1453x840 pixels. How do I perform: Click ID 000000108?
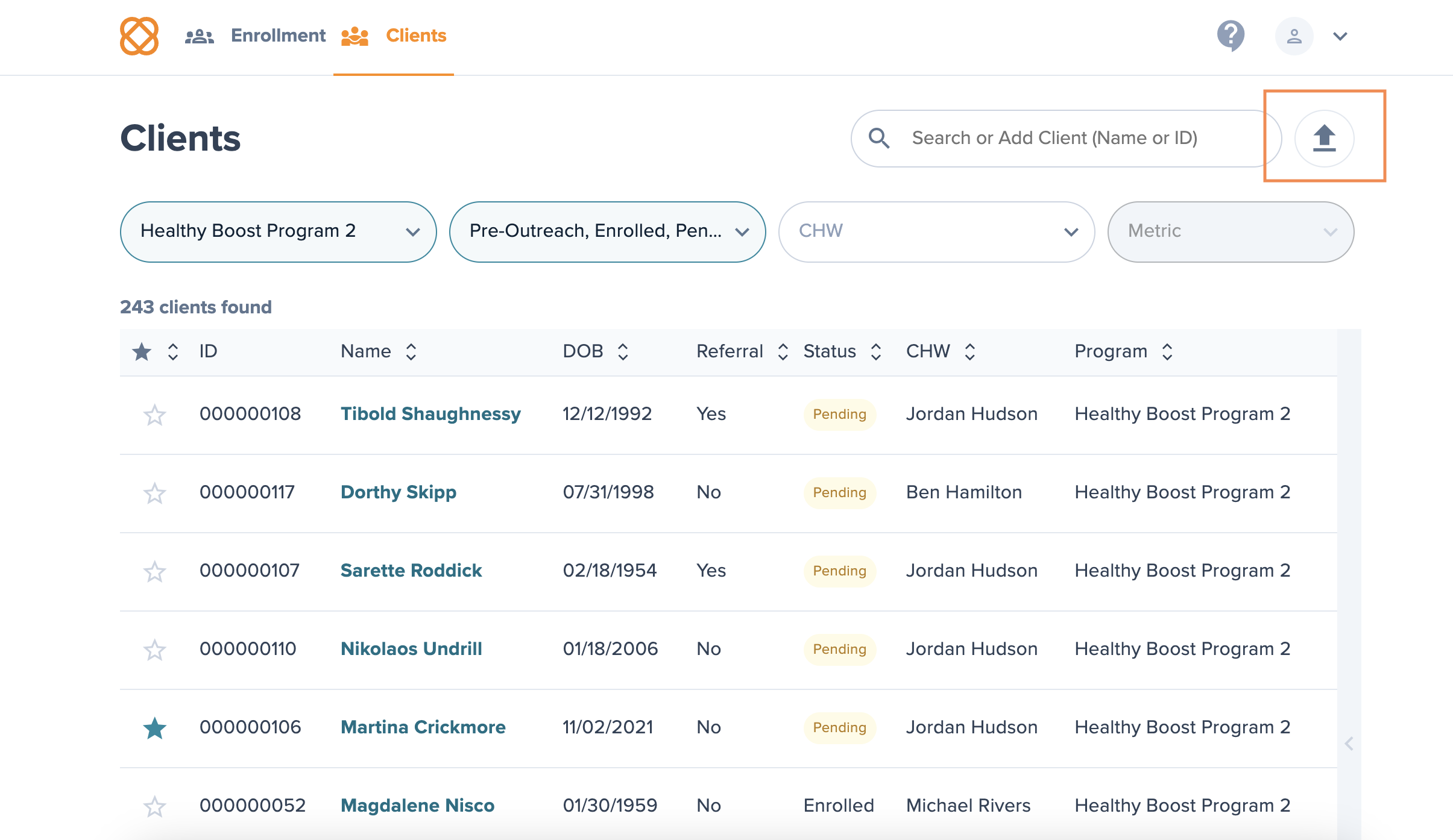point(250,414)
